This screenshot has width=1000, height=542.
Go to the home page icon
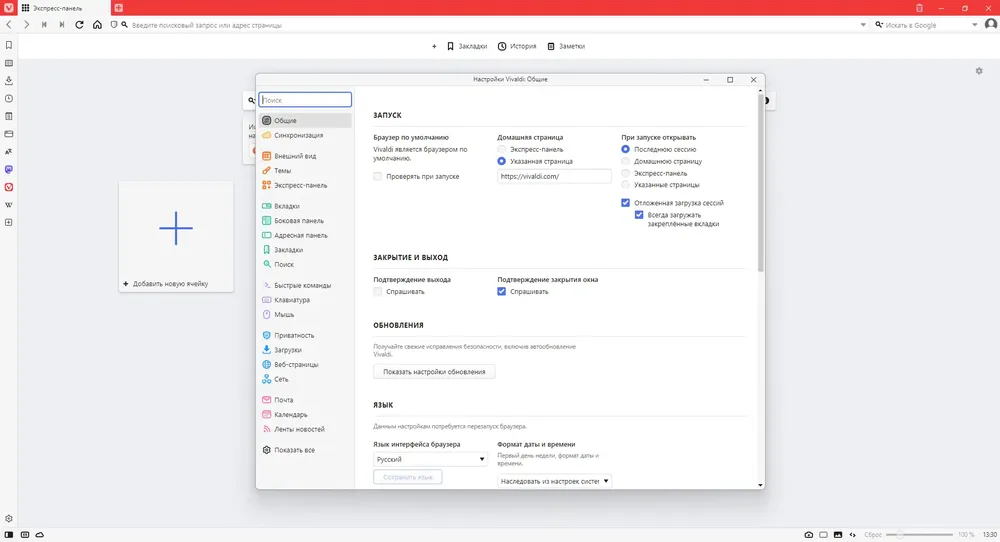coord(97,25)
